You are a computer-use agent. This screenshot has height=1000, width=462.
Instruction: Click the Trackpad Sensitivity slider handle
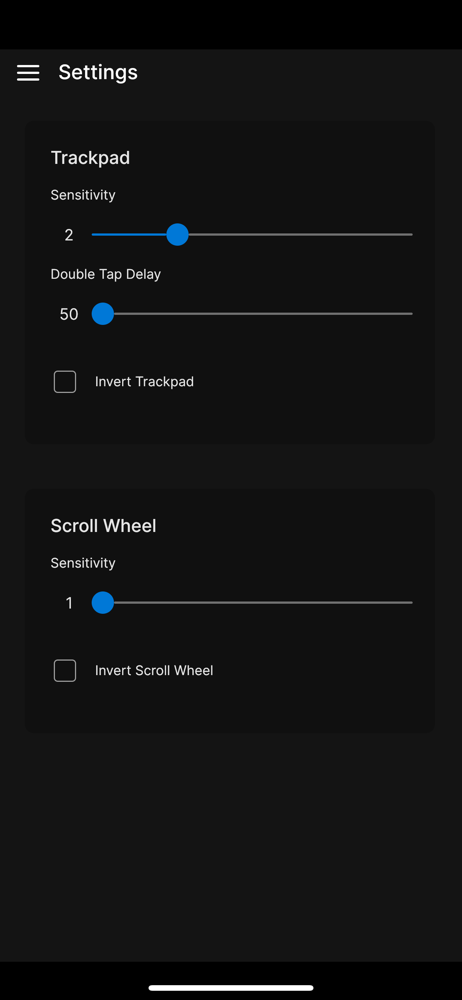(177, 235)
